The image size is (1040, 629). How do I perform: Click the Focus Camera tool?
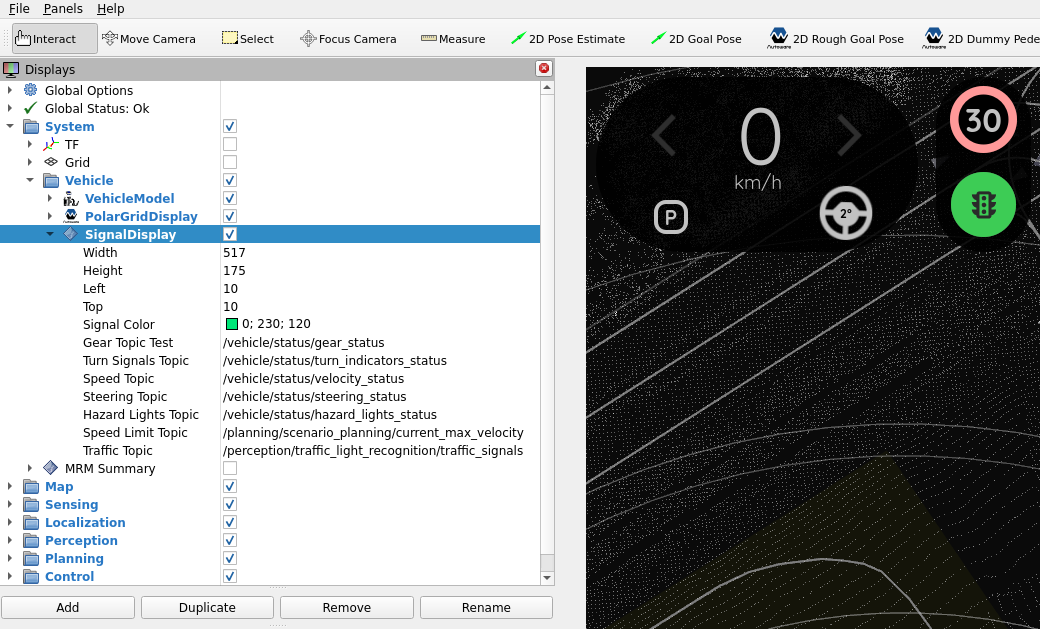coord(347,38)
